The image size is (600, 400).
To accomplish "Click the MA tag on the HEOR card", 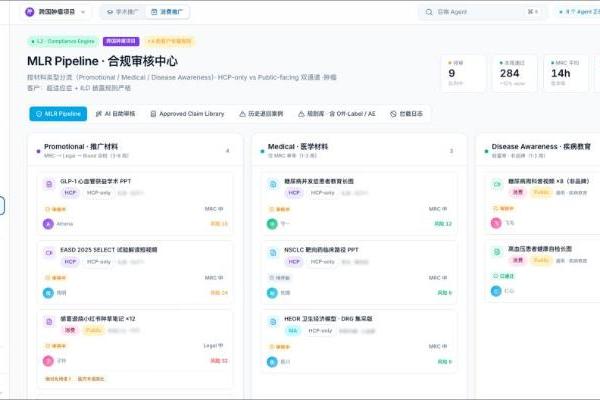I will pyautogui.click(x=293, y=331).
